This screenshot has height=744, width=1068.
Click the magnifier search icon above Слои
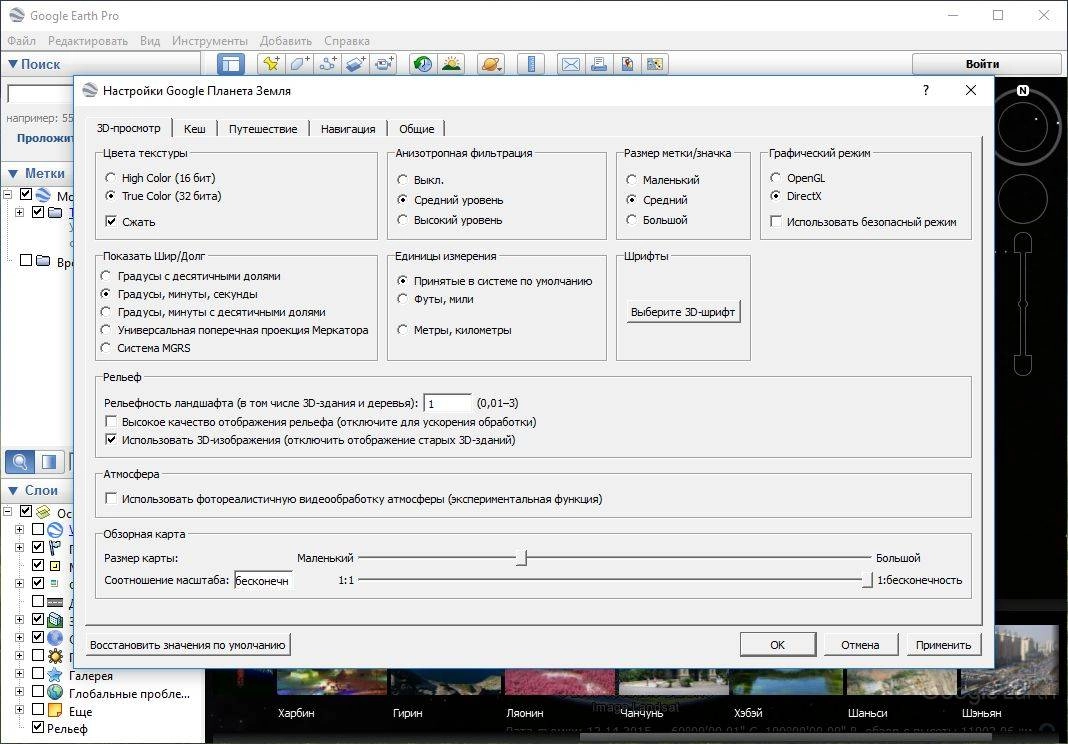[x=20, y=462]
